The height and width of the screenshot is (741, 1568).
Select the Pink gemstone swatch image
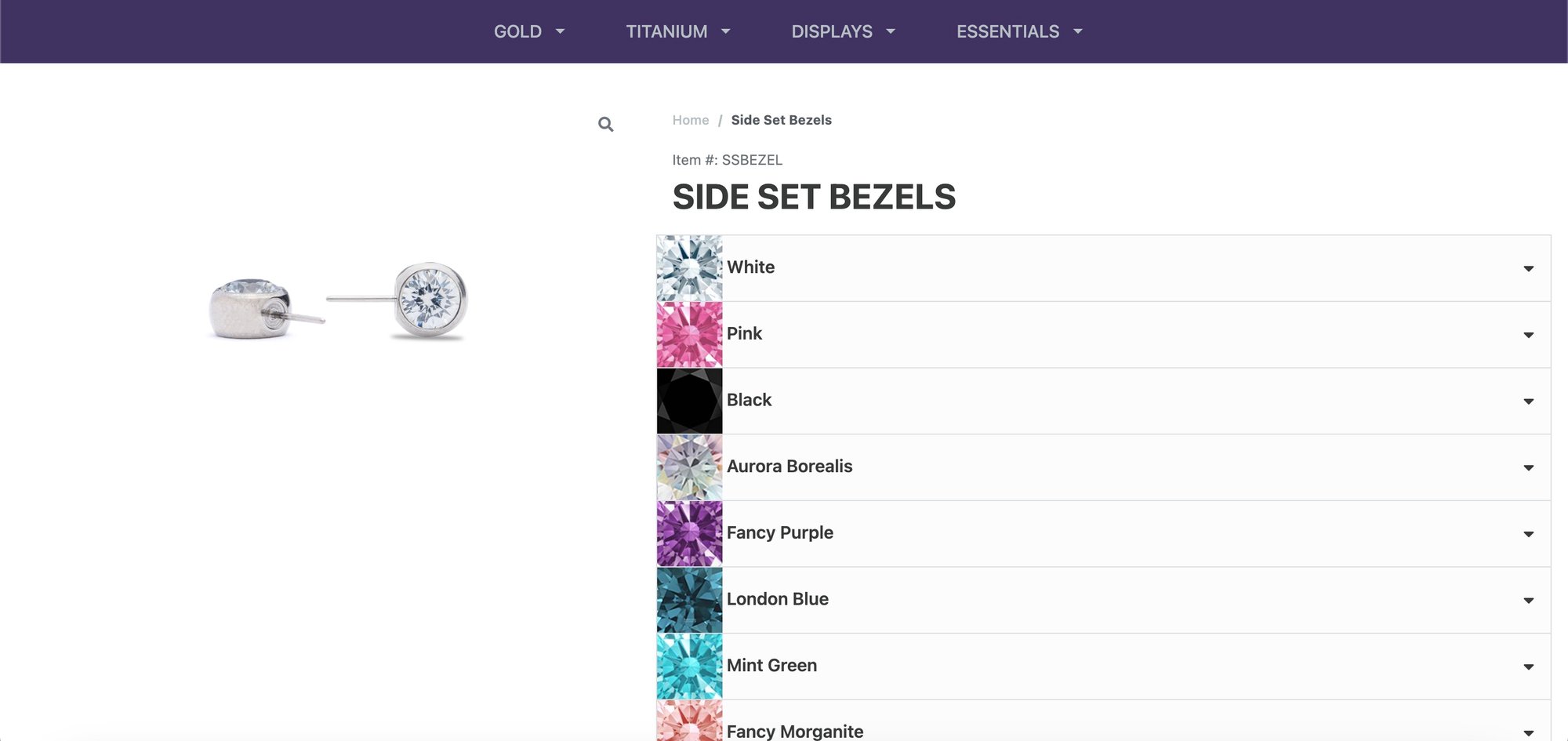coord(689,335)
